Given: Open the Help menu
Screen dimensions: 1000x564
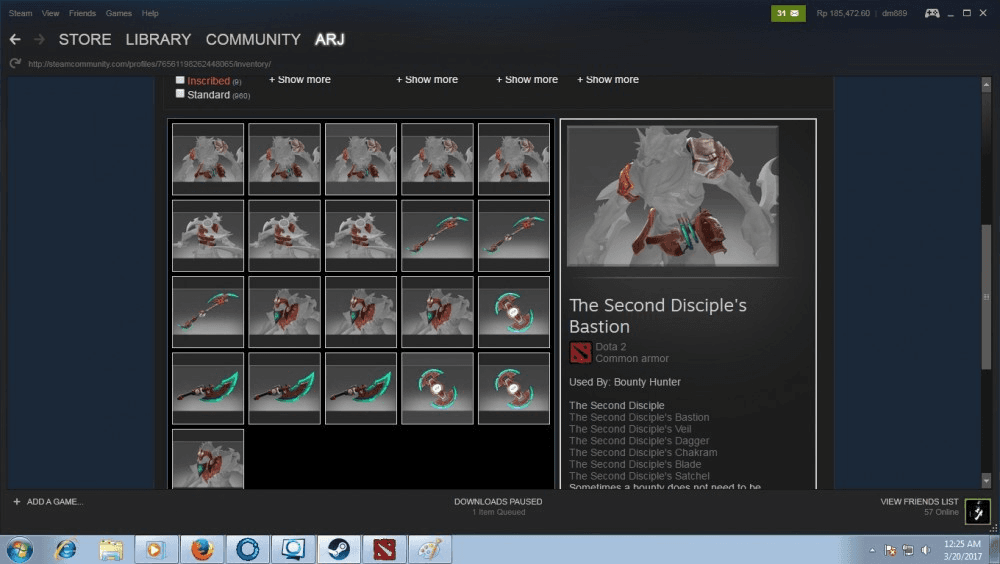Looking at the screenshot, I should pyautogui.click(x=150, y=13).
